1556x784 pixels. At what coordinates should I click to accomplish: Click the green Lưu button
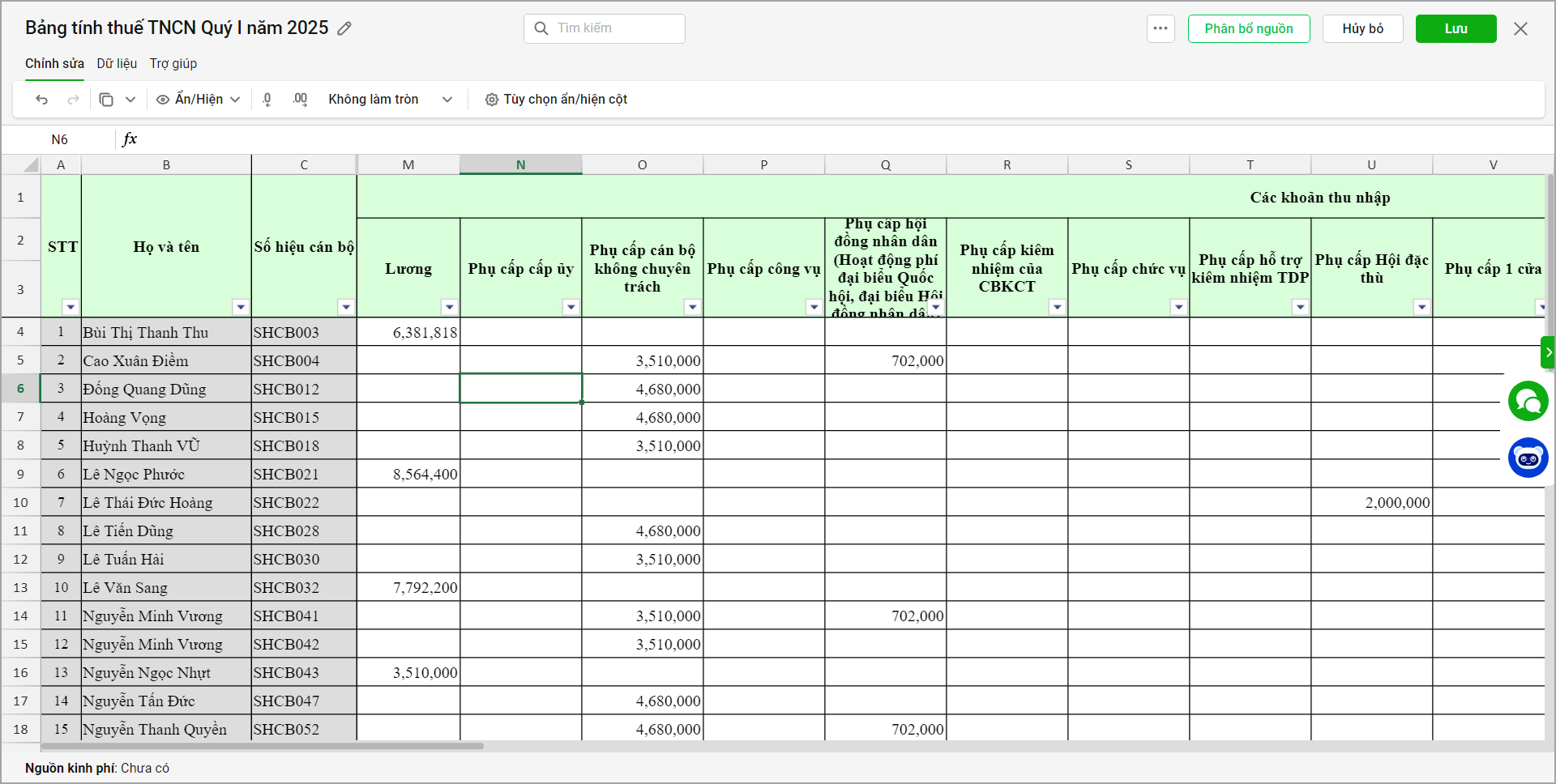1456,28
